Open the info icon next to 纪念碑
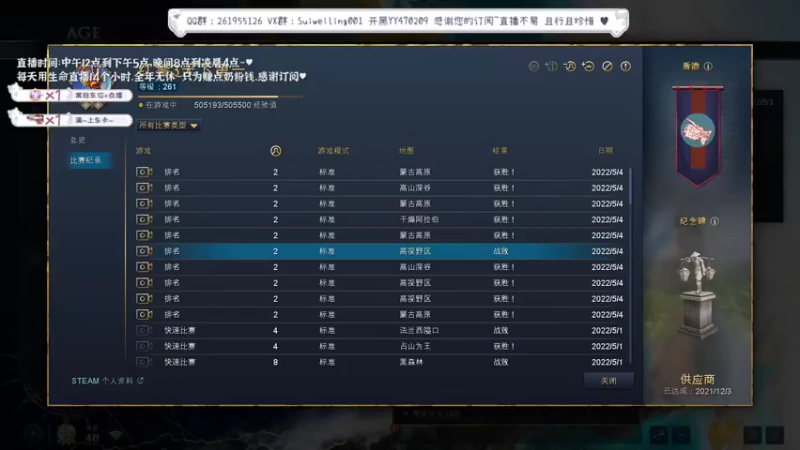The height and width of the screenshot is (450, 800). coord(715,221)
